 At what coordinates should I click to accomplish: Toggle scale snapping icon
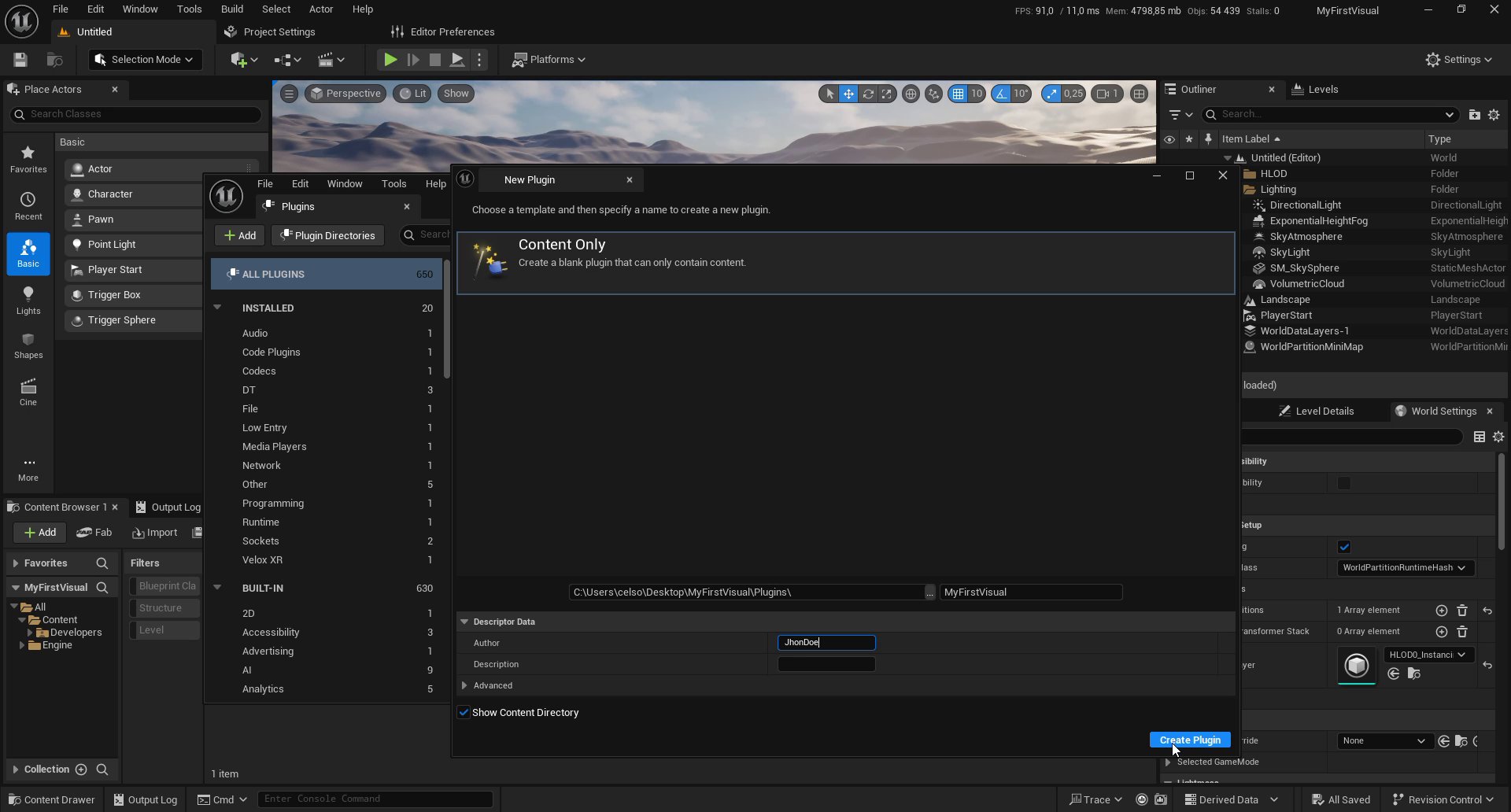1051,94
